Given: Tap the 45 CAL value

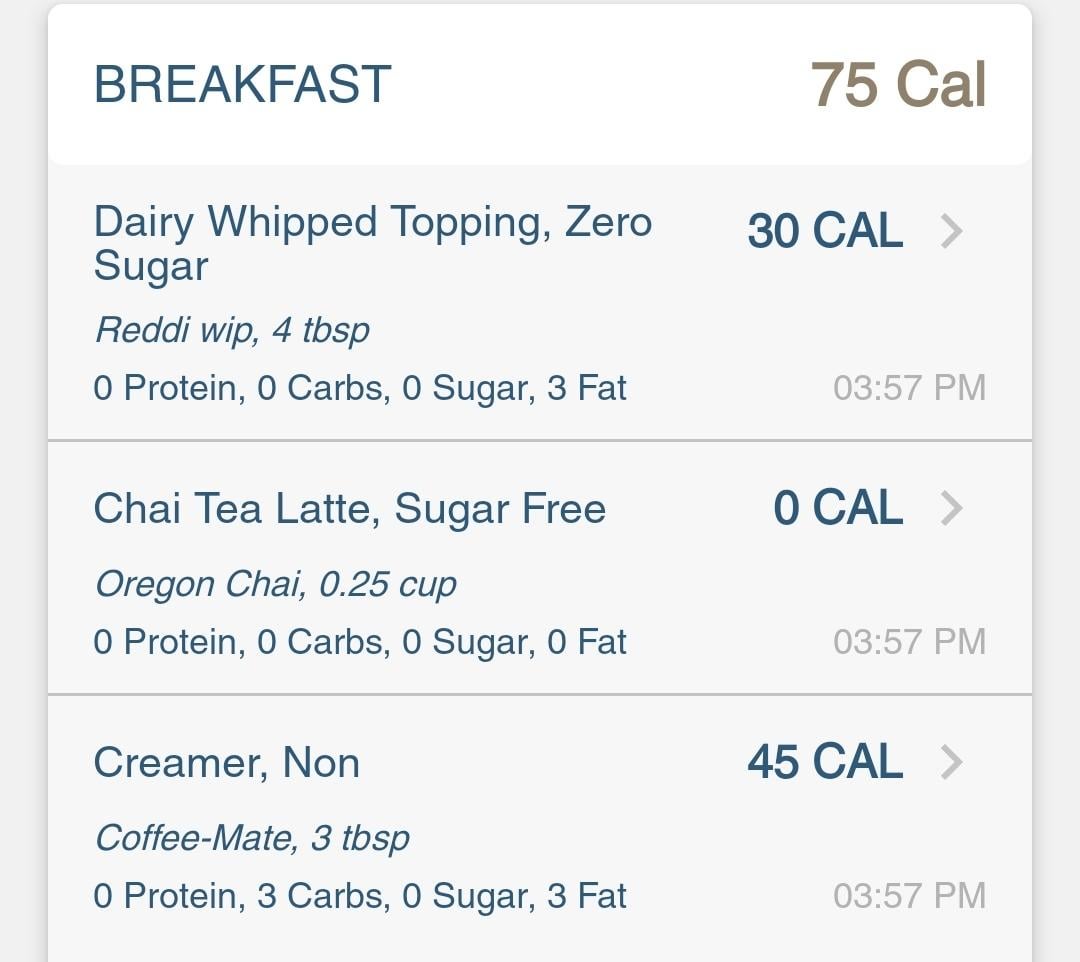Looking at the screenshot, I should point(825,762).
